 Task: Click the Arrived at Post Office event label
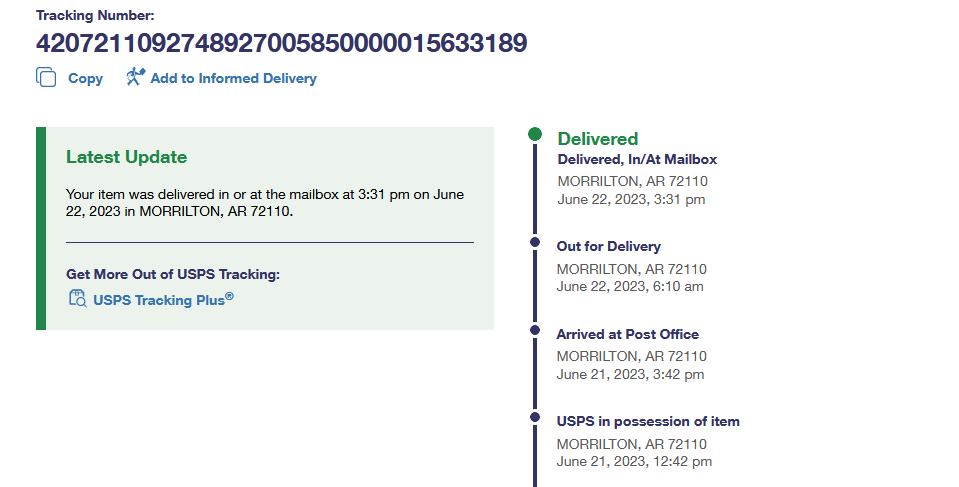coord(627,334)
